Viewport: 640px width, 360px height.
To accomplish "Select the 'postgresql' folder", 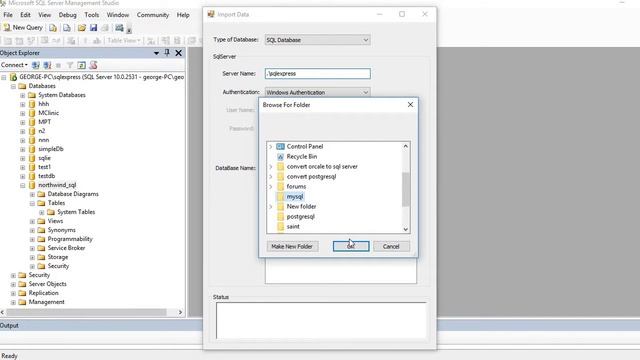I will [300, 216].
